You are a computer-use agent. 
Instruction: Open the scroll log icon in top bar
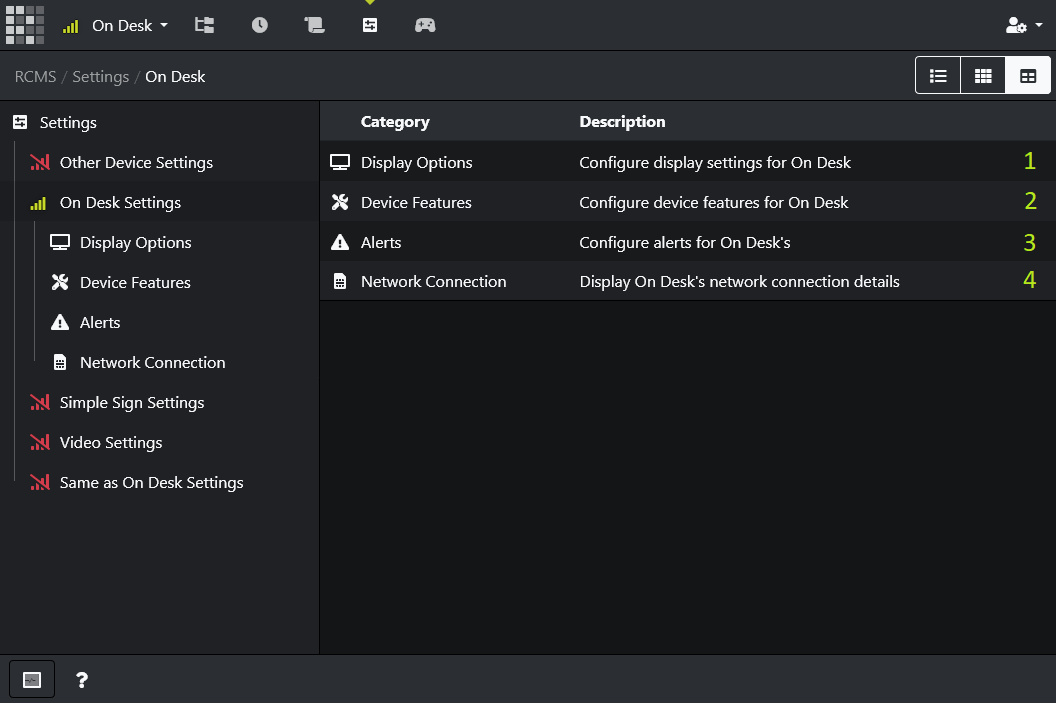pos(315,26)
